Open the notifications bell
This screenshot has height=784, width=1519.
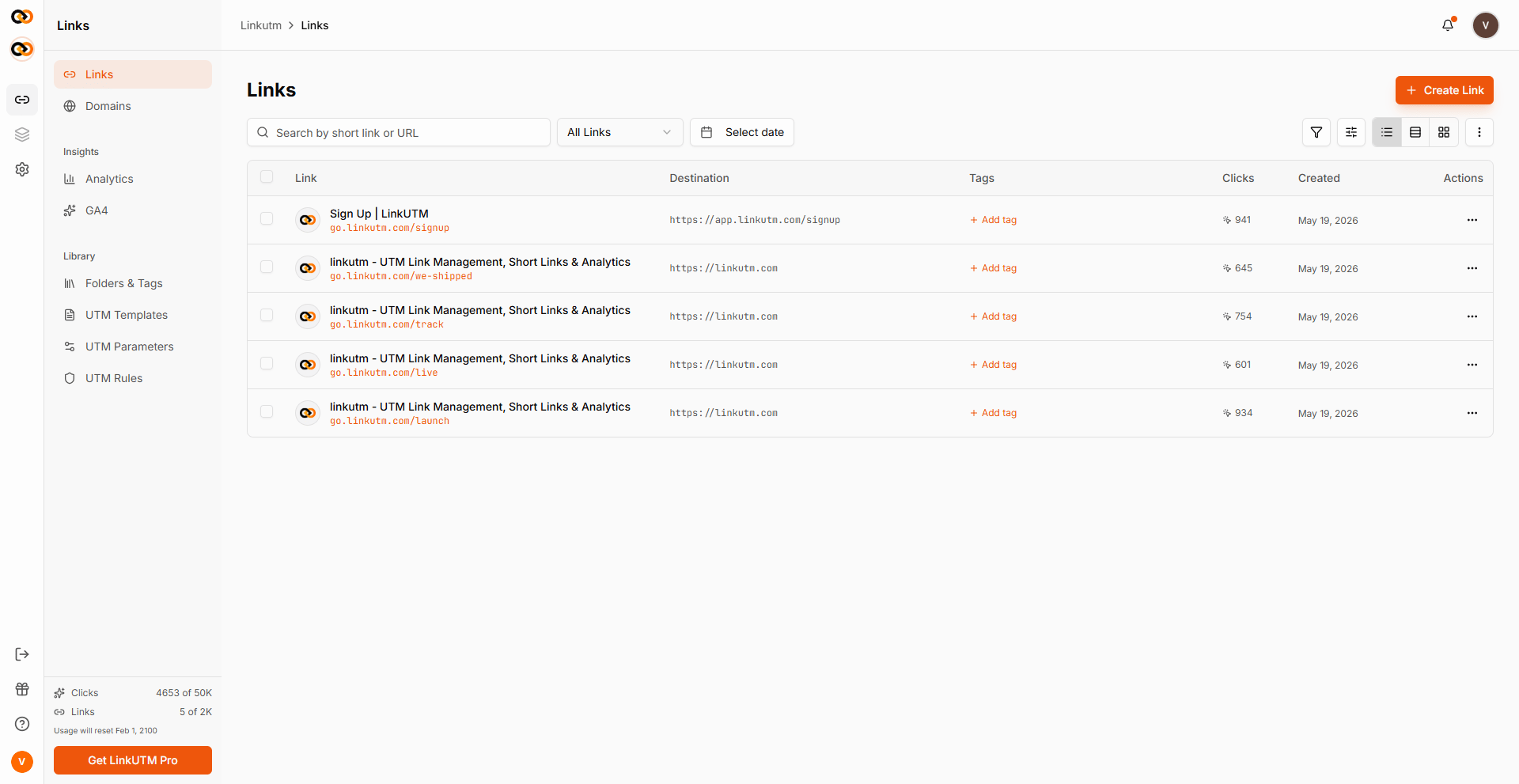1448,25
